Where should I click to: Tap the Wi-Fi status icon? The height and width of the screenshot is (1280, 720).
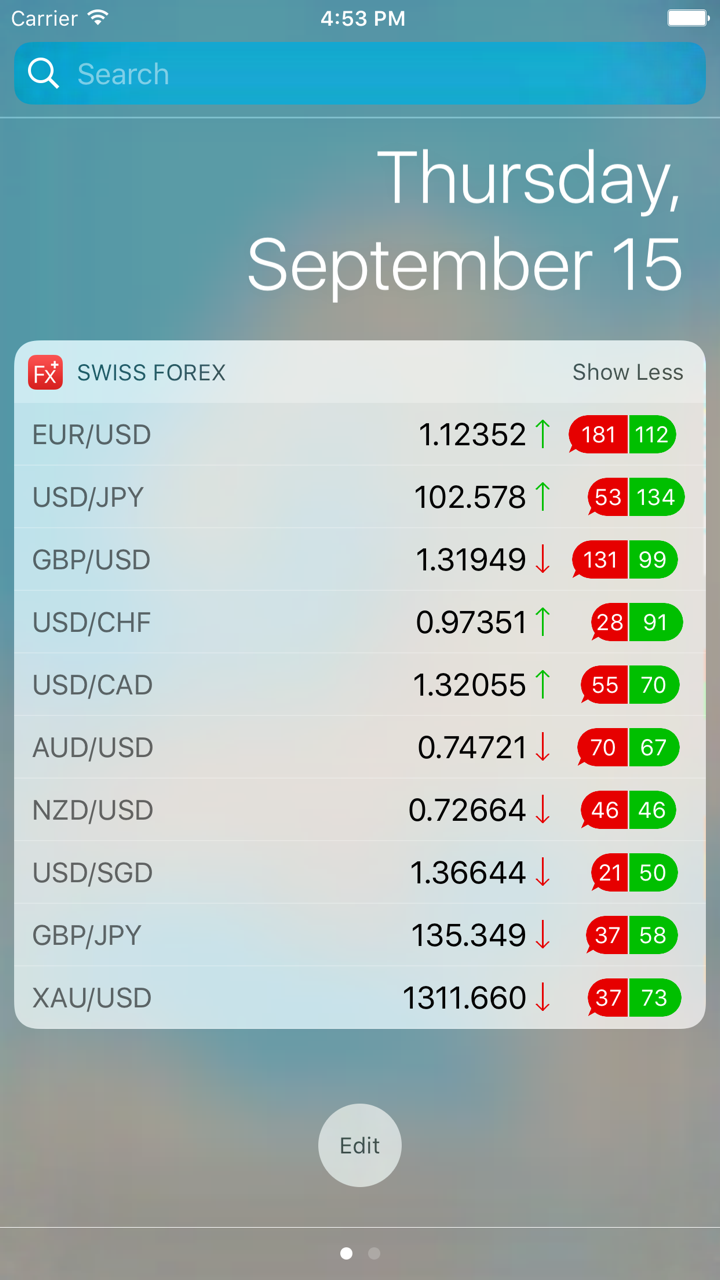pyautogui.click(x=97, y=18)
